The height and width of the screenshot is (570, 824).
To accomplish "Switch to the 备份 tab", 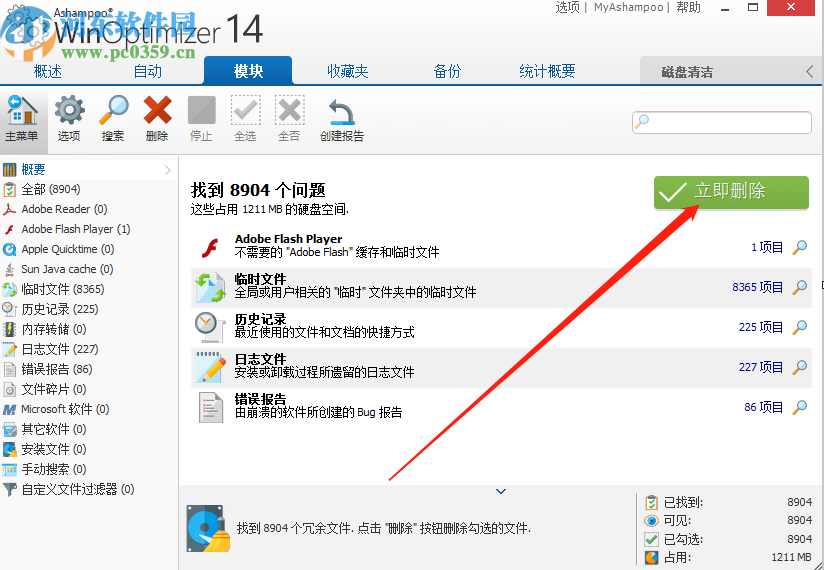I will coord(447,71).
